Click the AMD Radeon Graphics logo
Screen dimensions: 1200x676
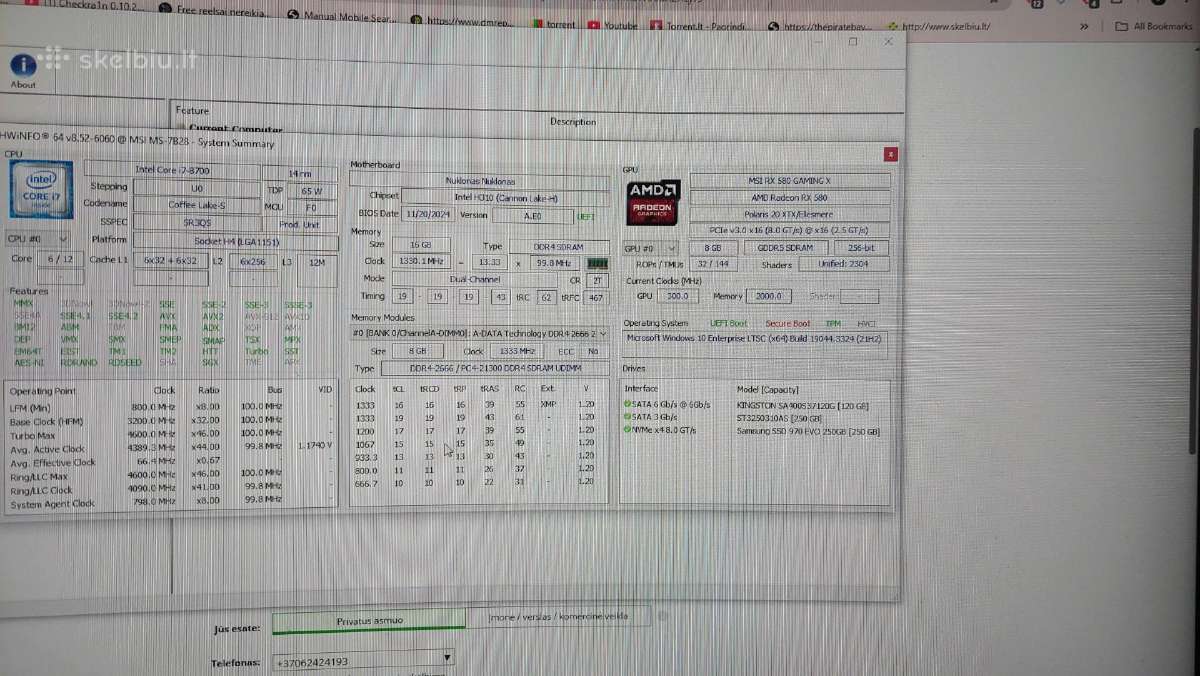[x=655, y=201]
